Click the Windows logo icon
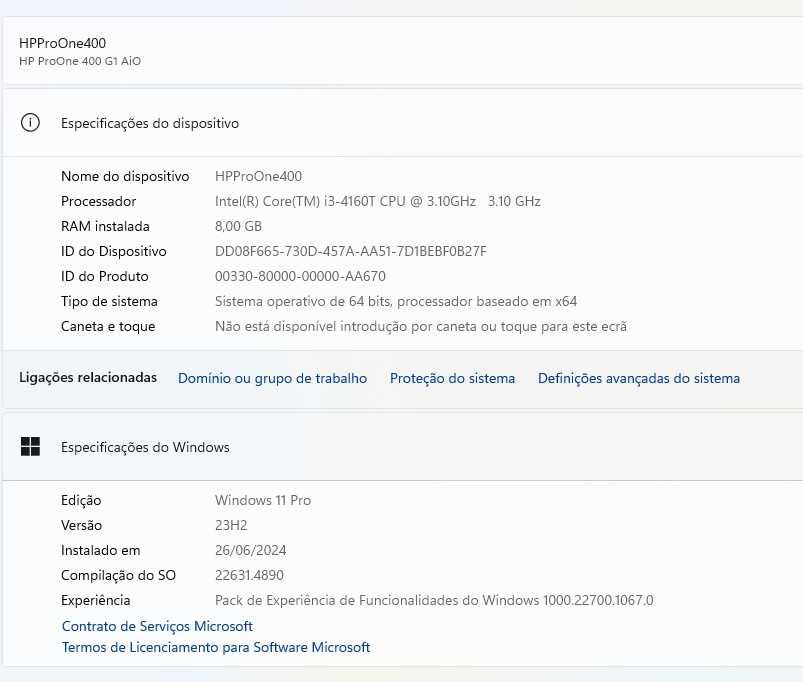Screen dimensions: 803x682 (31, 447)
